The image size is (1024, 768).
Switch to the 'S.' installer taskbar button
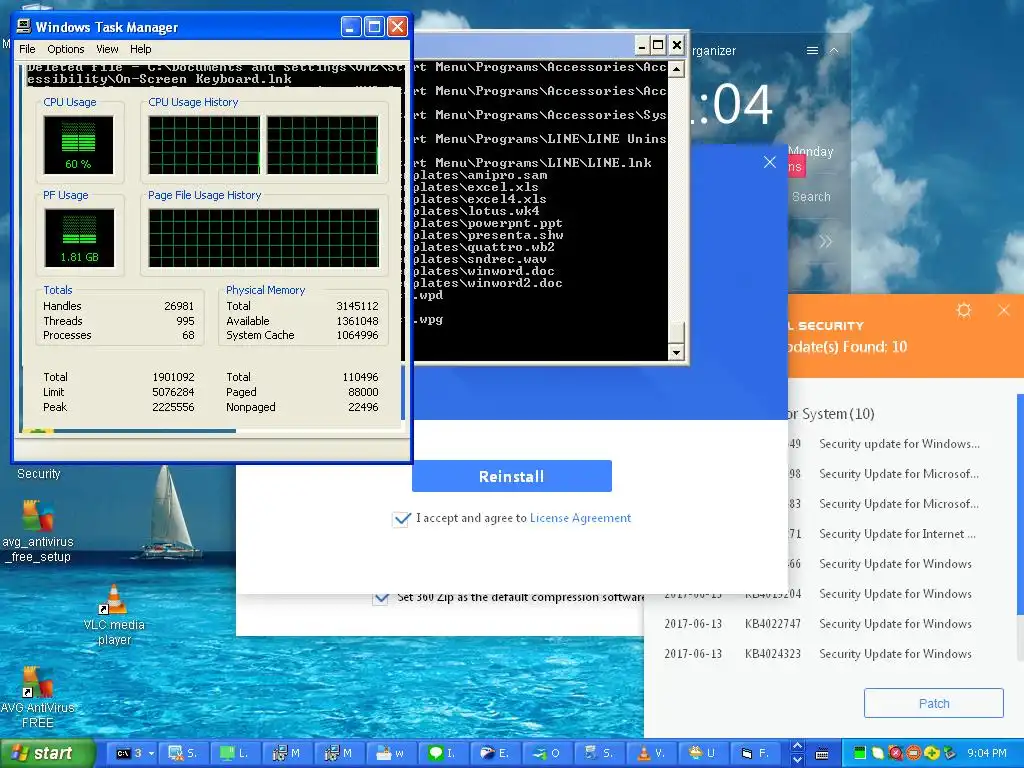600,754
